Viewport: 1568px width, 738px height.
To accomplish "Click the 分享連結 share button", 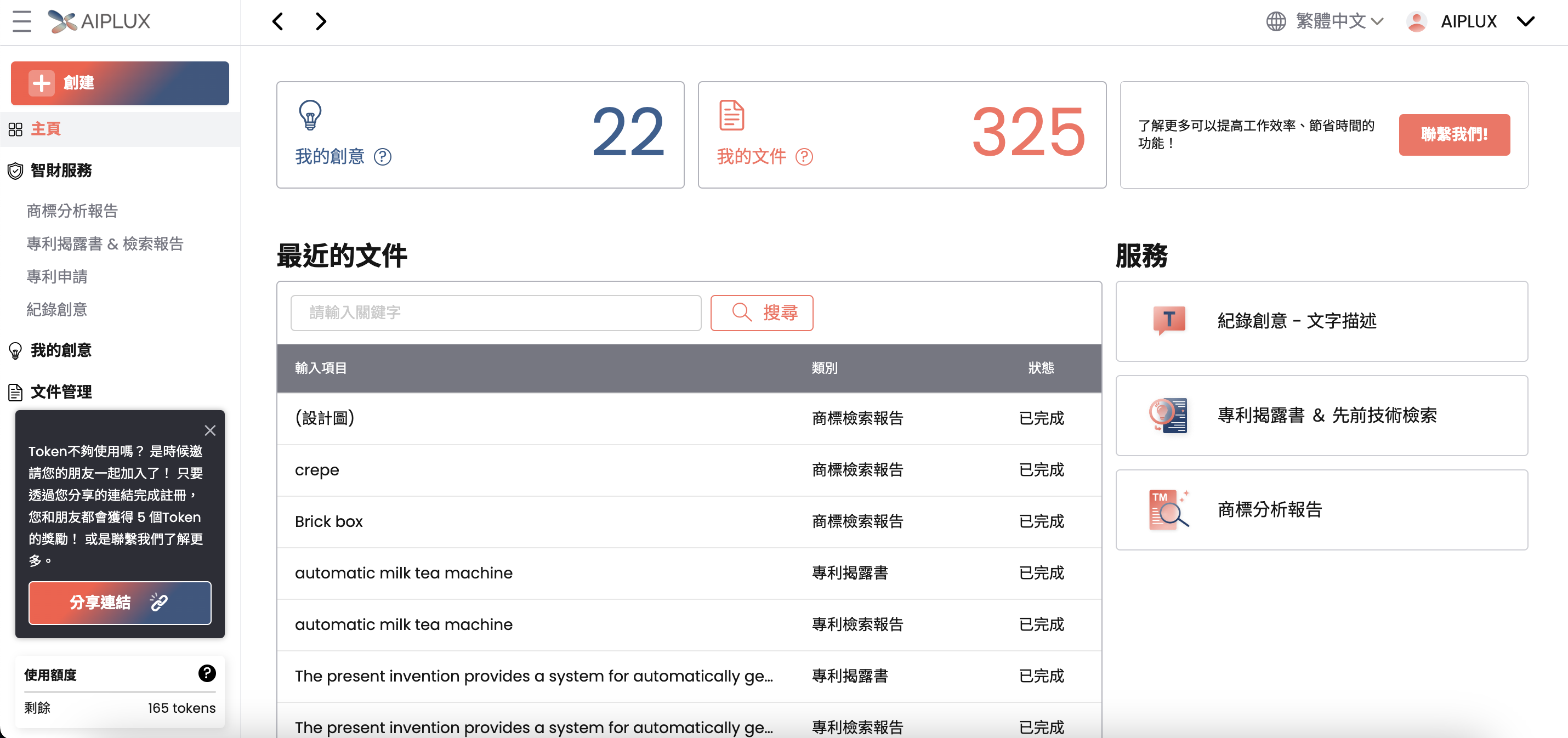I will pos(120,602).
